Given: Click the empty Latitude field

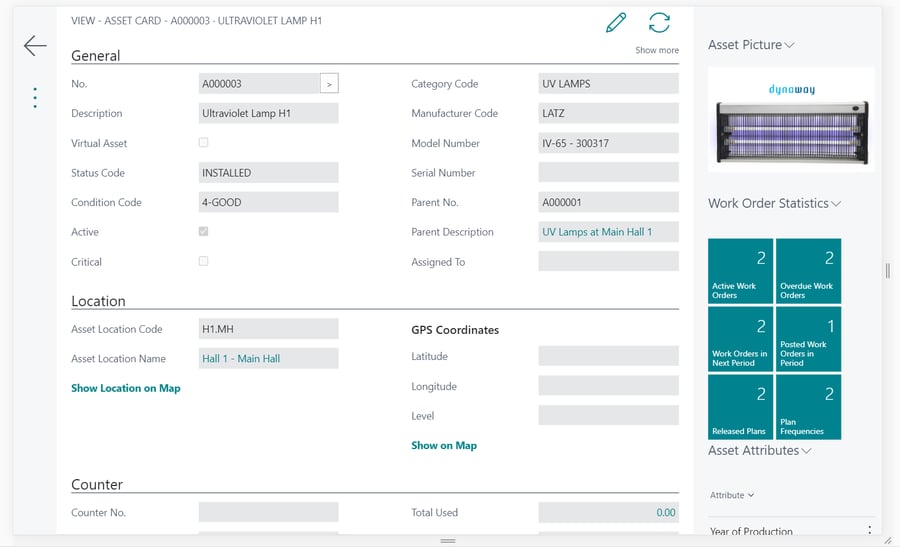Looking at the screenshot, I should point(608,356).
